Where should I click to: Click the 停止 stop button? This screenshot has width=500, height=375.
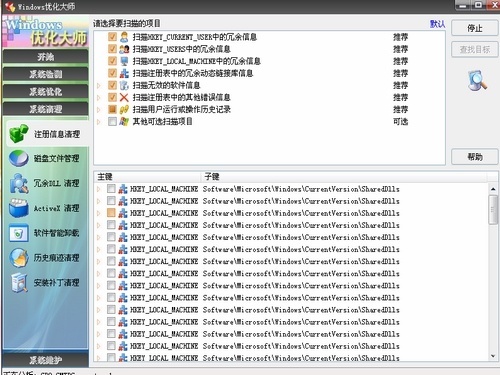click(475, 28)
